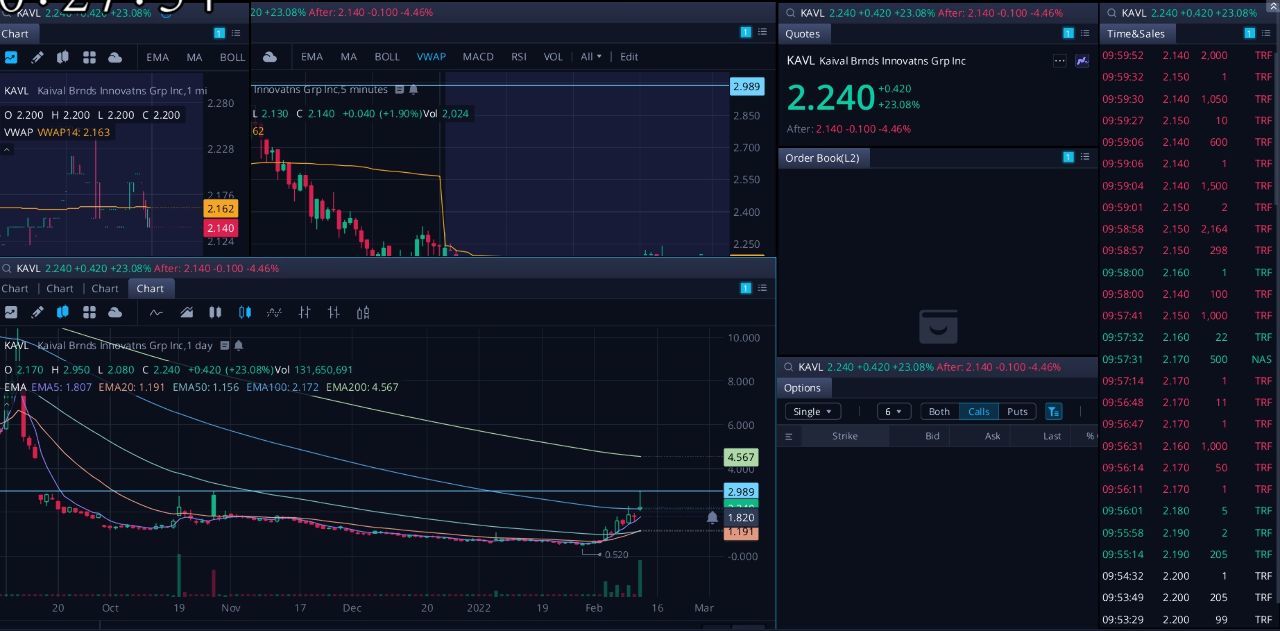Toggle the VWAP indicator on 5-minute chart
This screenshot has width=1280, height=631.
point(431,57)
